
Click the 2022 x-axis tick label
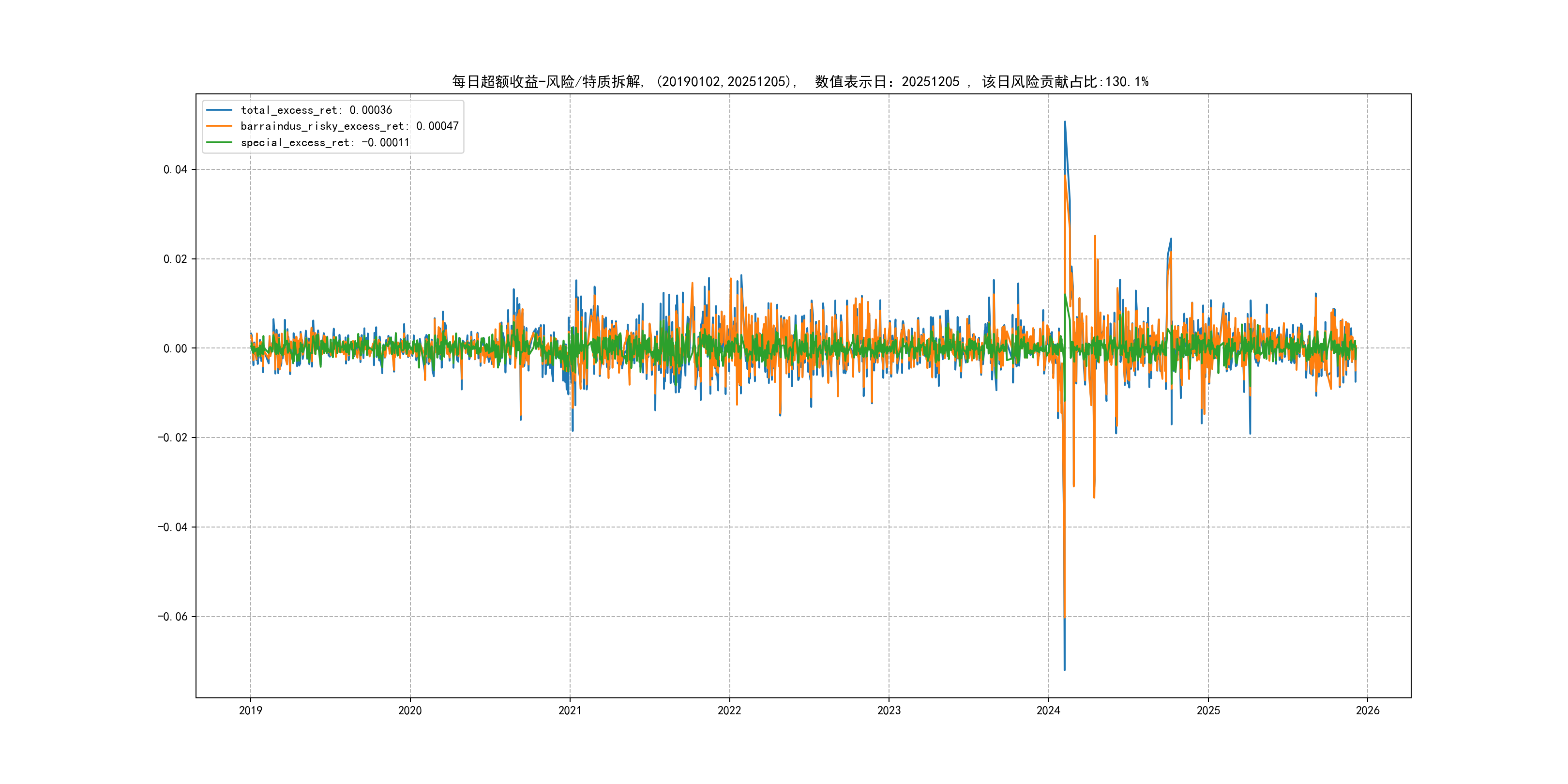click(729, 710)
